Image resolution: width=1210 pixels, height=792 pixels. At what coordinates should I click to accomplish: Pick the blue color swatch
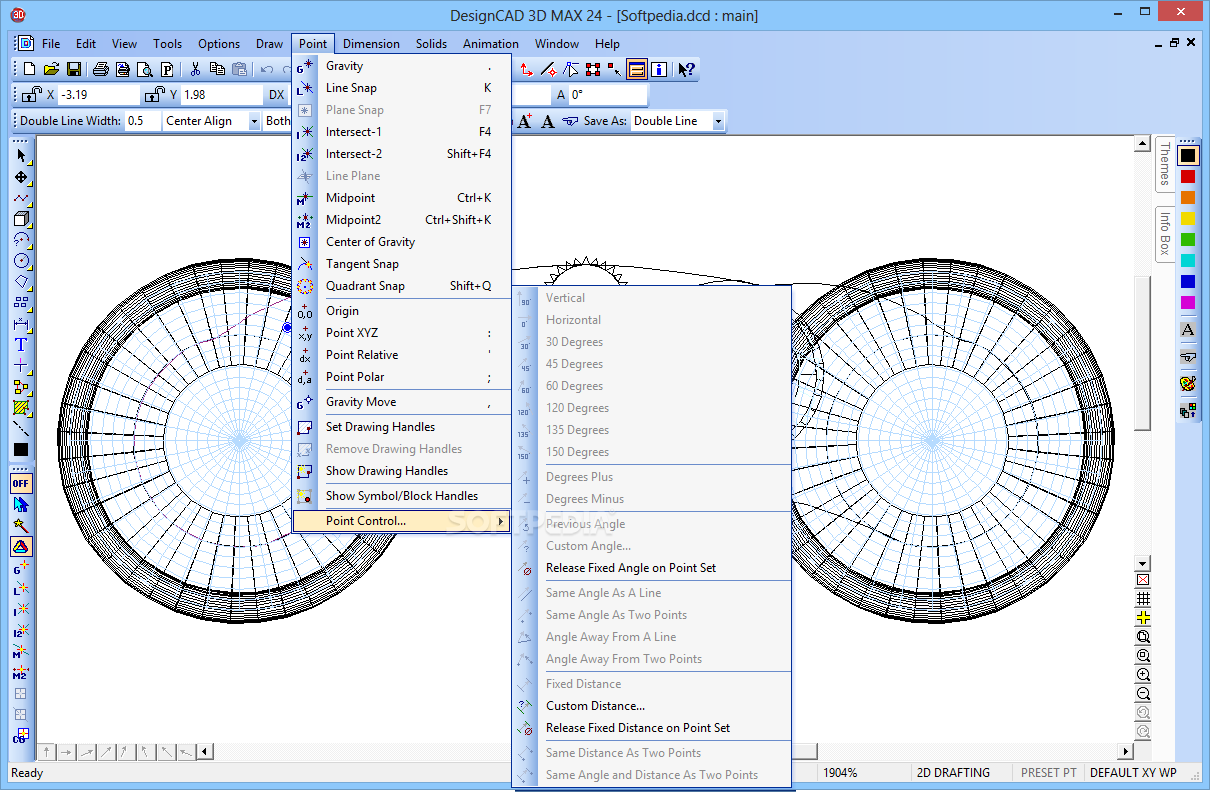[x=1188, y=282]
